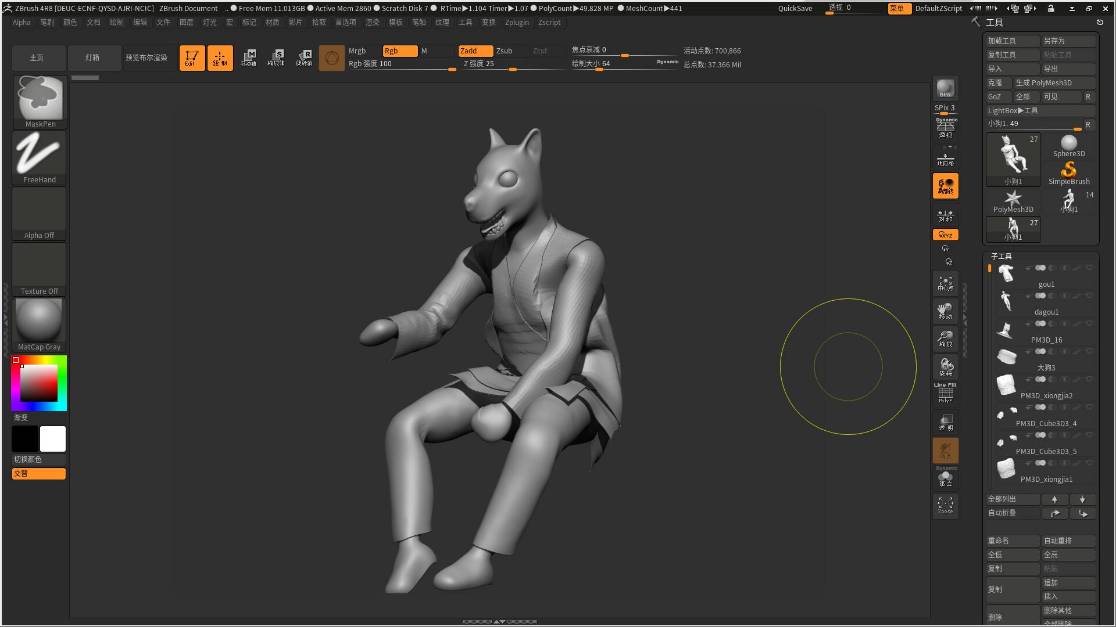Click the Zoom3D magnifier icon

click(945, 339)
